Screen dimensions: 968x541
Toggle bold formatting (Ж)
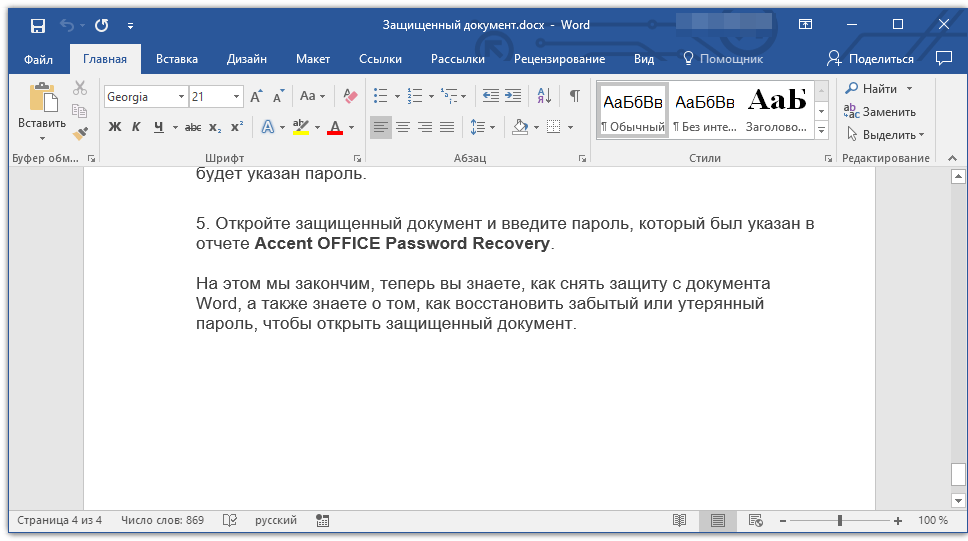point(114,127)
